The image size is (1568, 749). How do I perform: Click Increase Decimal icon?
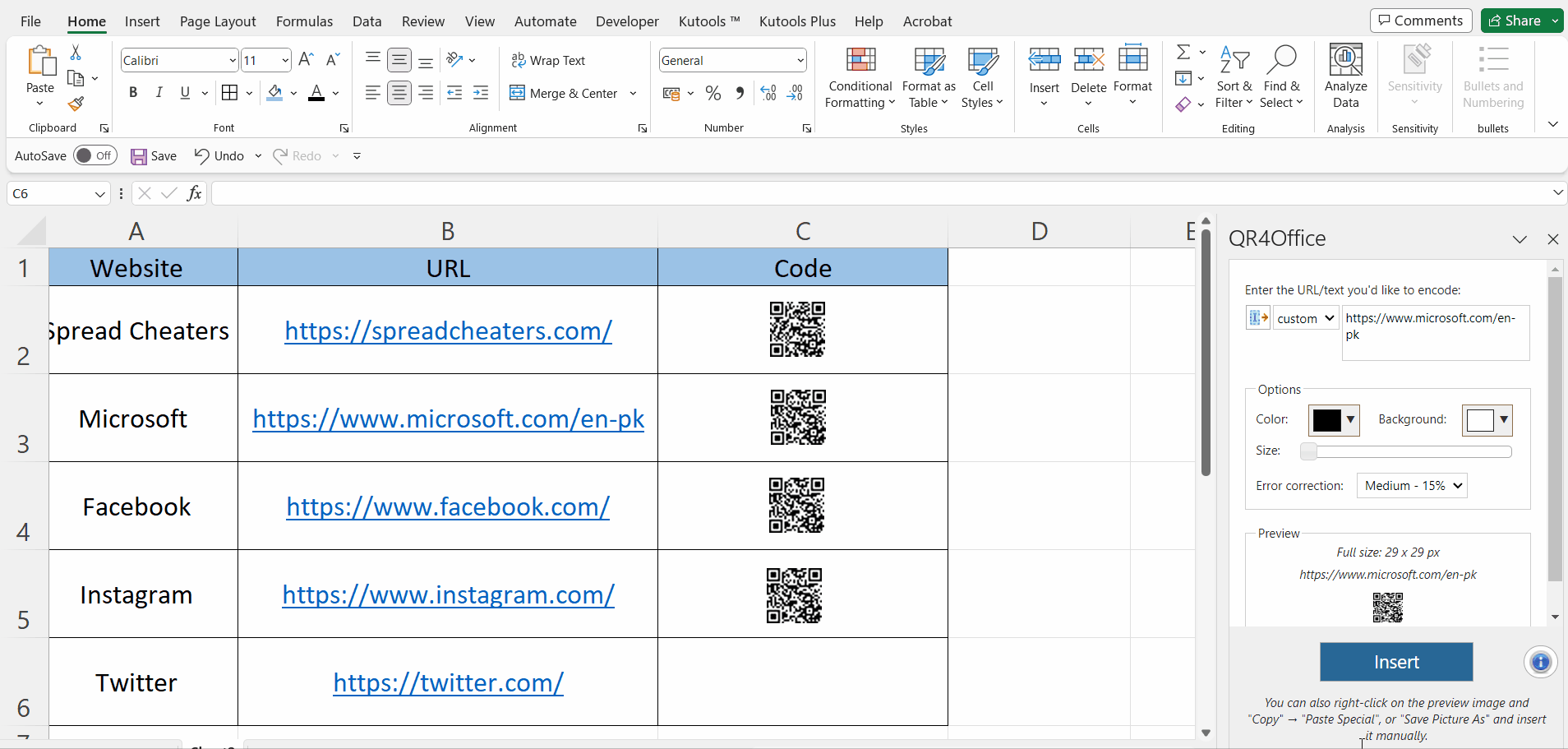pyautogui.click(x=768, y=93)
